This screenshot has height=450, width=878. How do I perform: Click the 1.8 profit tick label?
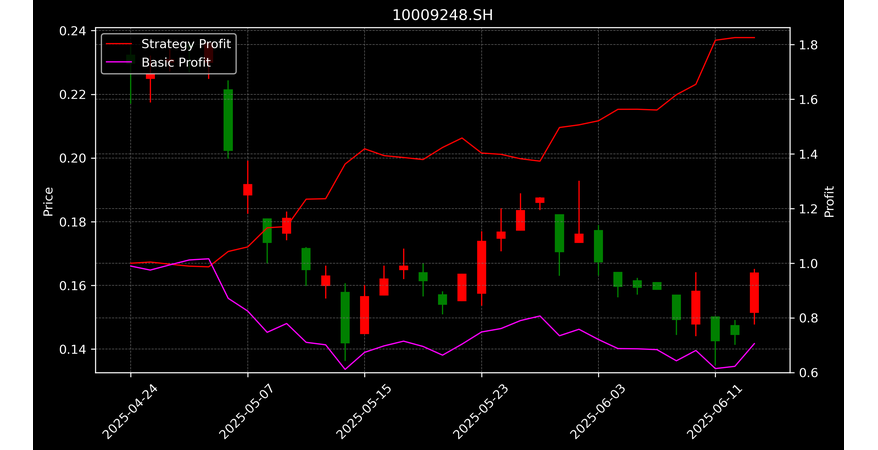[x=807, y=45]
